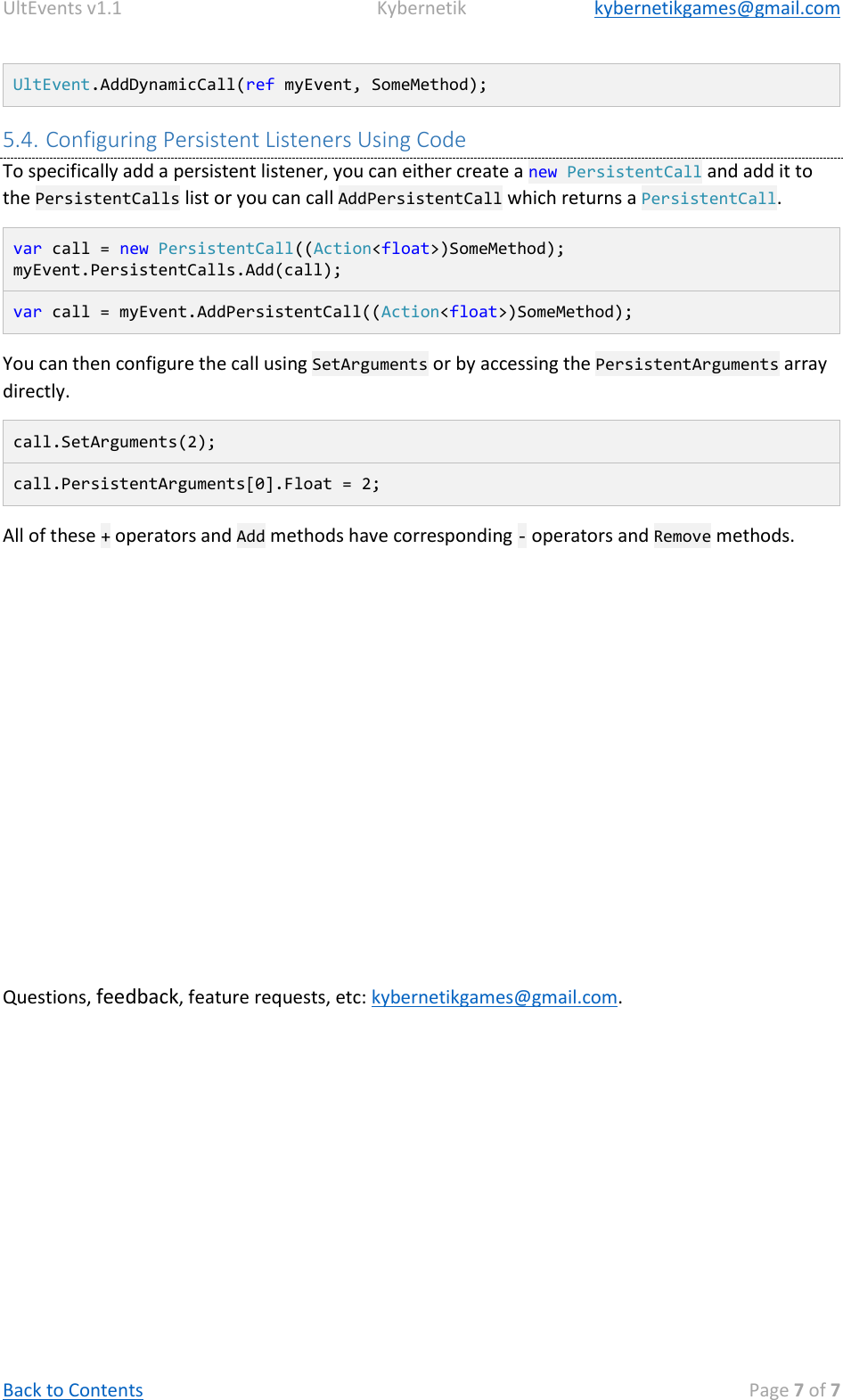
Task: Click the "Kybernetik" header text
Action: pos(421,9)
